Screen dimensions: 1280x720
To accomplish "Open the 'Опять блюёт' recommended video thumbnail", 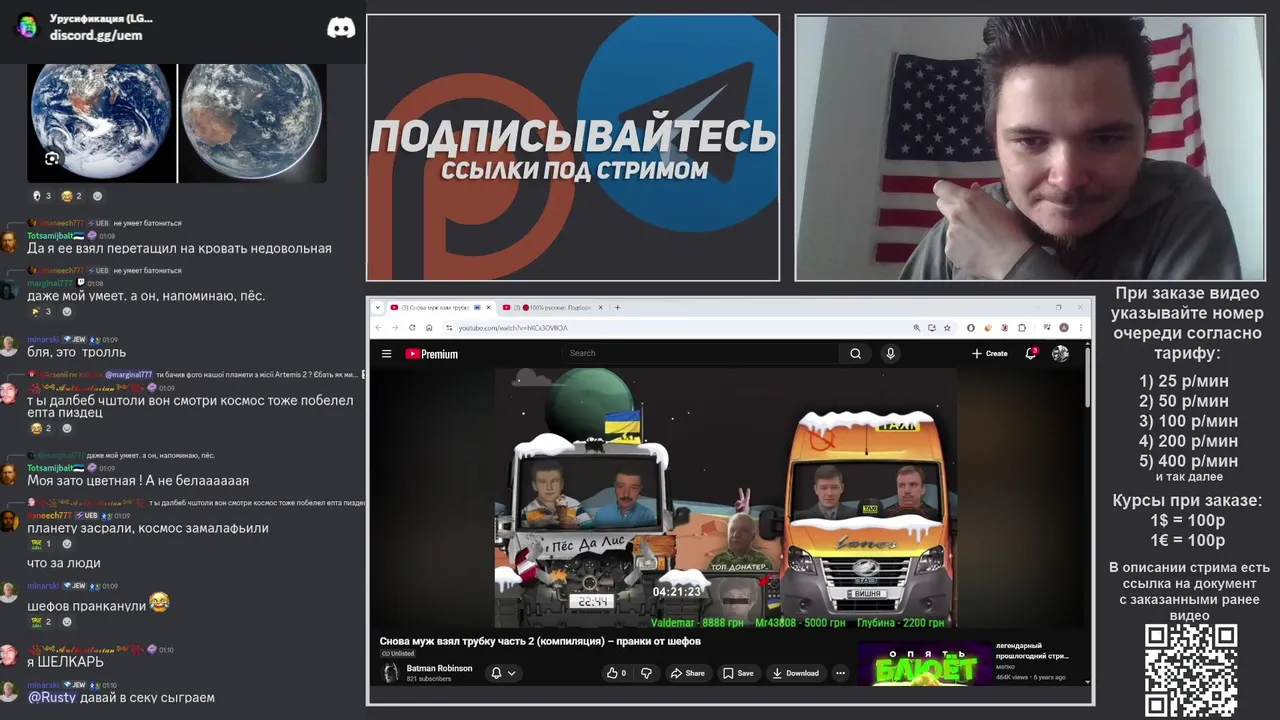I will (925, 663).
